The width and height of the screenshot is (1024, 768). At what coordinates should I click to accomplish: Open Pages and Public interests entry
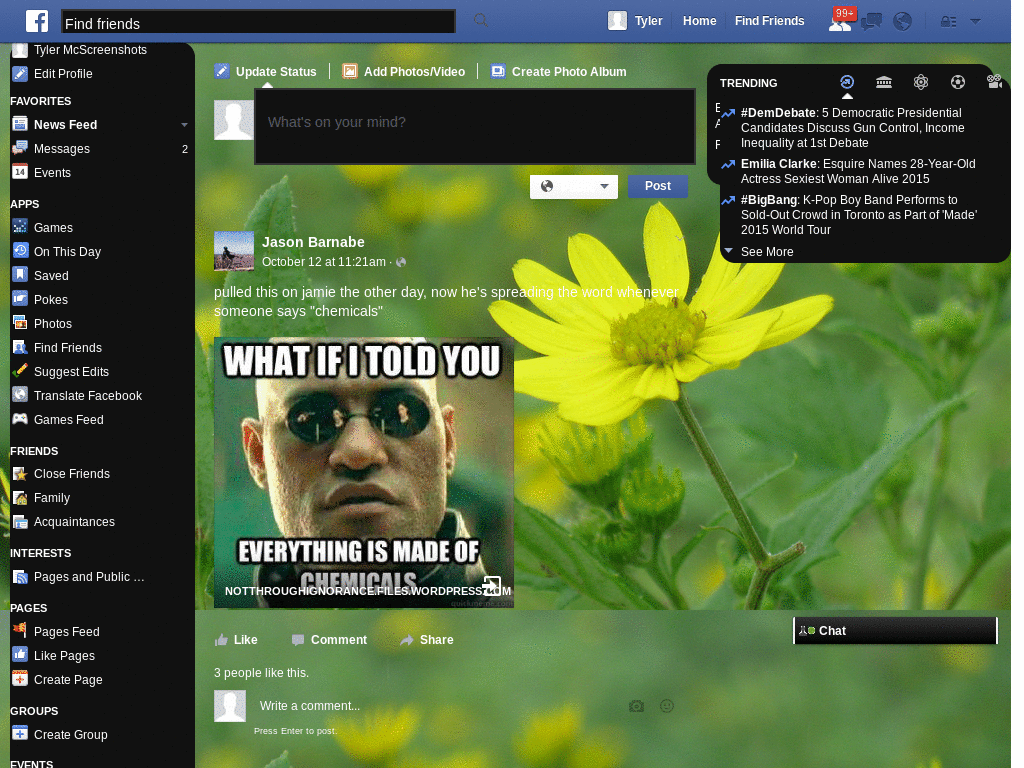(x=89, y=577)
